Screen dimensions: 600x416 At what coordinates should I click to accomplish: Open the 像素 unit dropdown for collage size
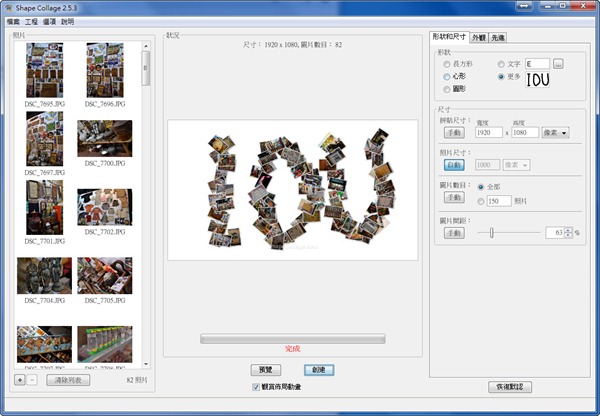[x=553, y=132]
